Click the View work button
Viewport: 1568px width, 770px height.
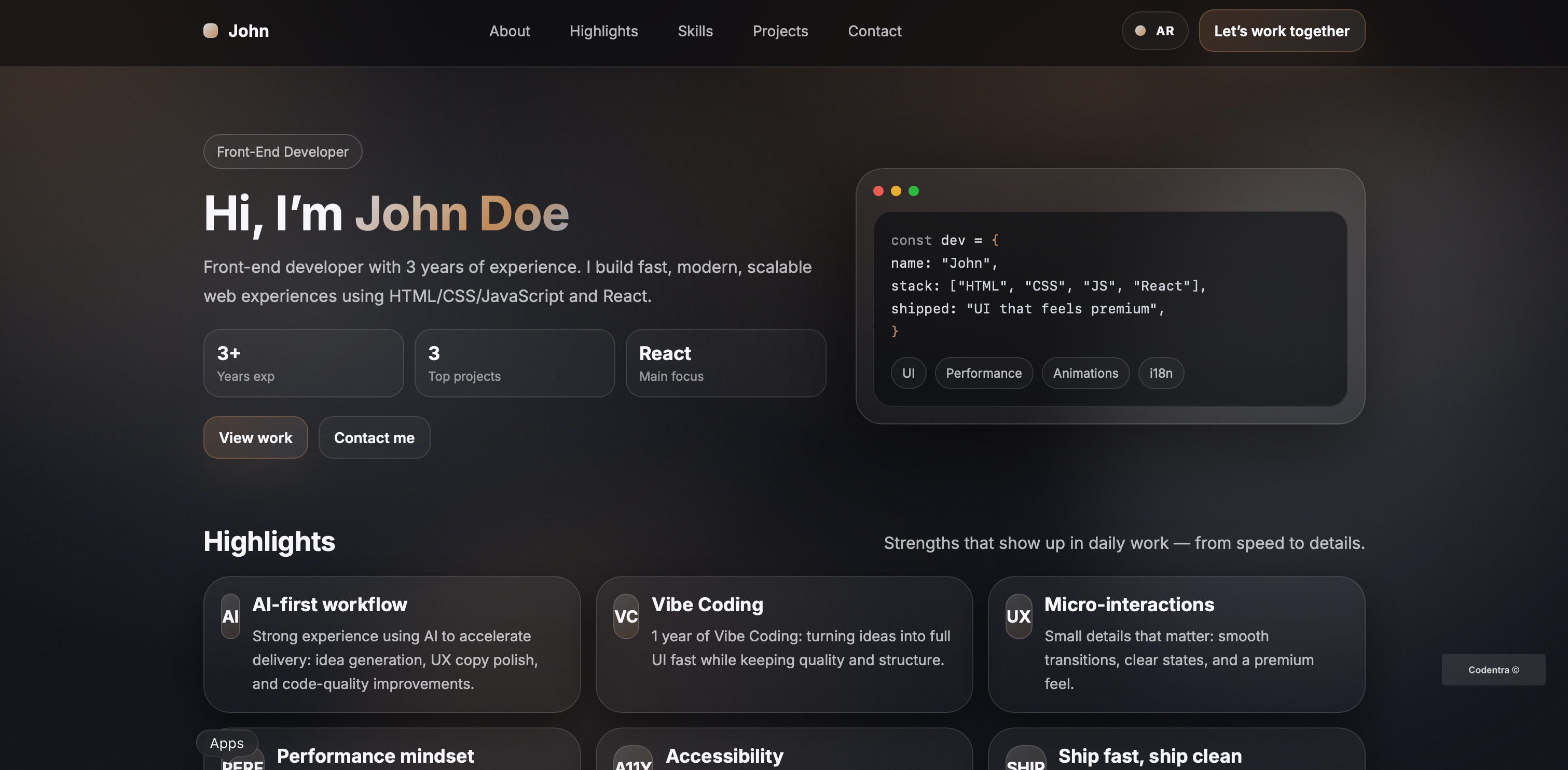click(255, 437)
